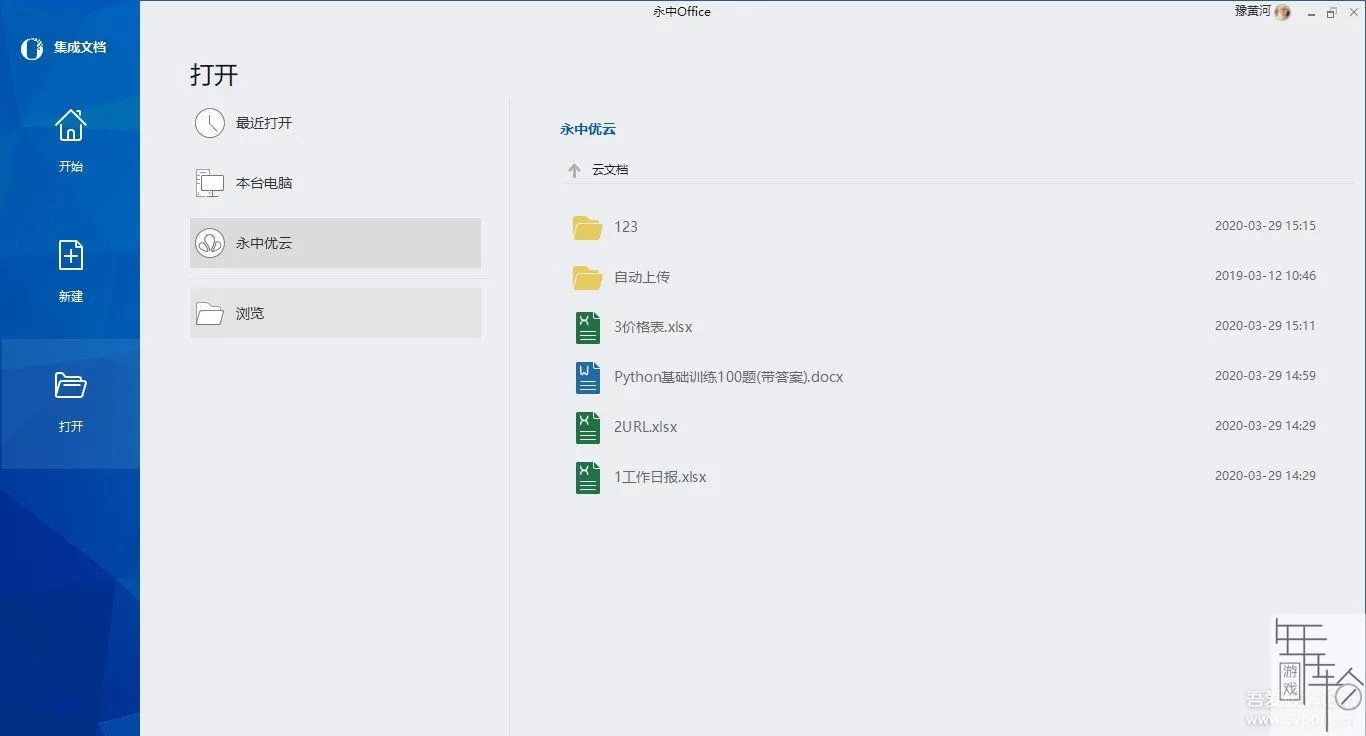This screenshot has height=736, width=1366.
Task: Switch to the 打开 sidebar tab
Action: point(70,403)
